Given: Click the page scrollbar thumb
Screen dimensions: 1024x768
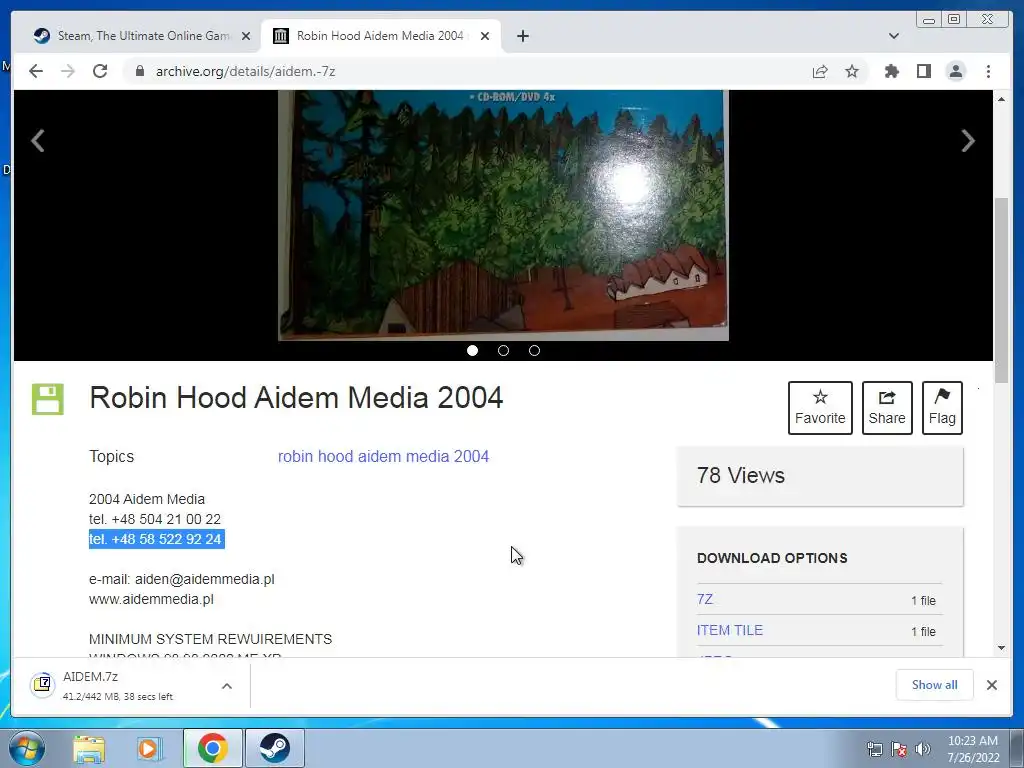Looking at the screenshot, I should [1001, 290].
